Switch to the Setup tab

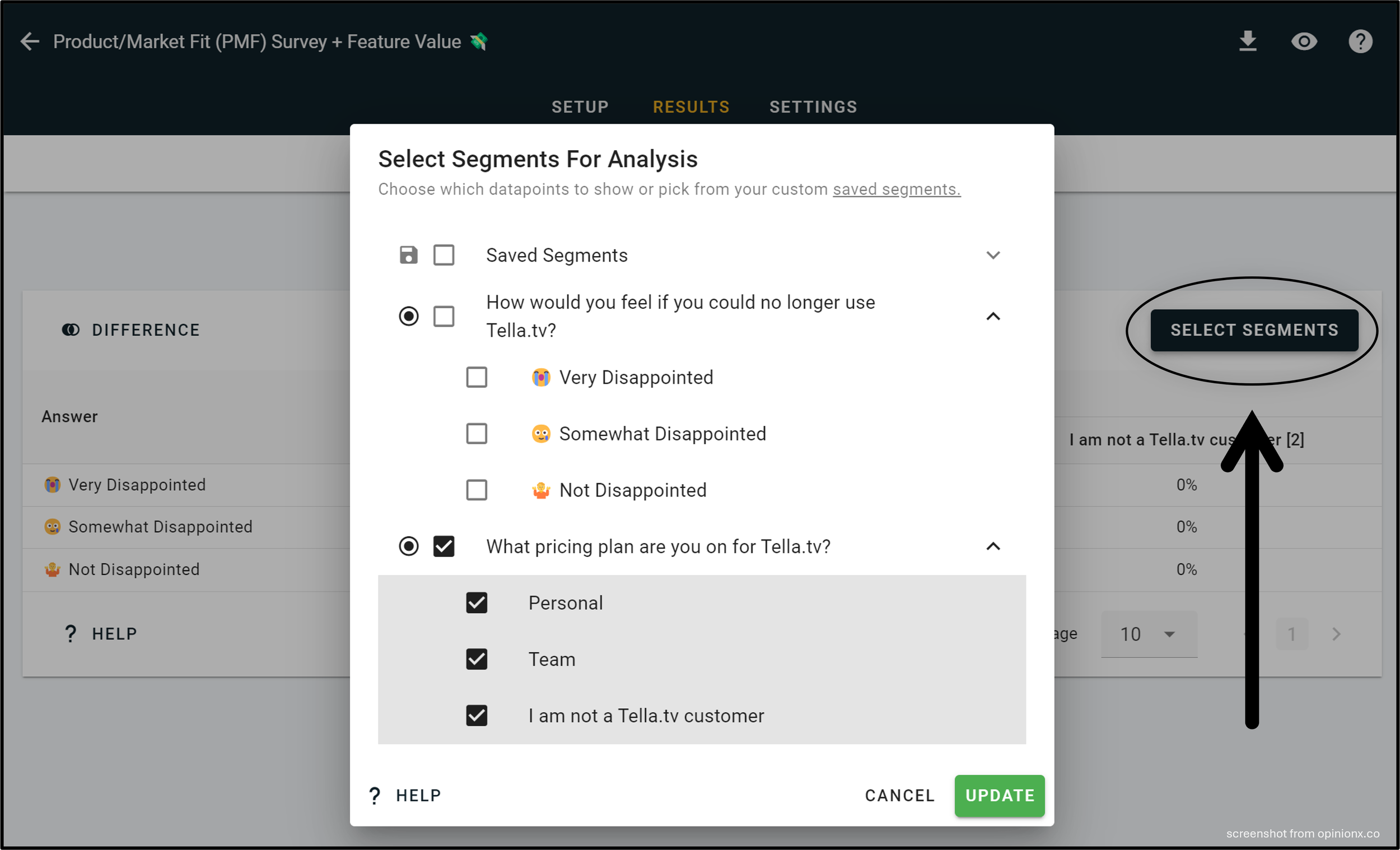point(580,107)
